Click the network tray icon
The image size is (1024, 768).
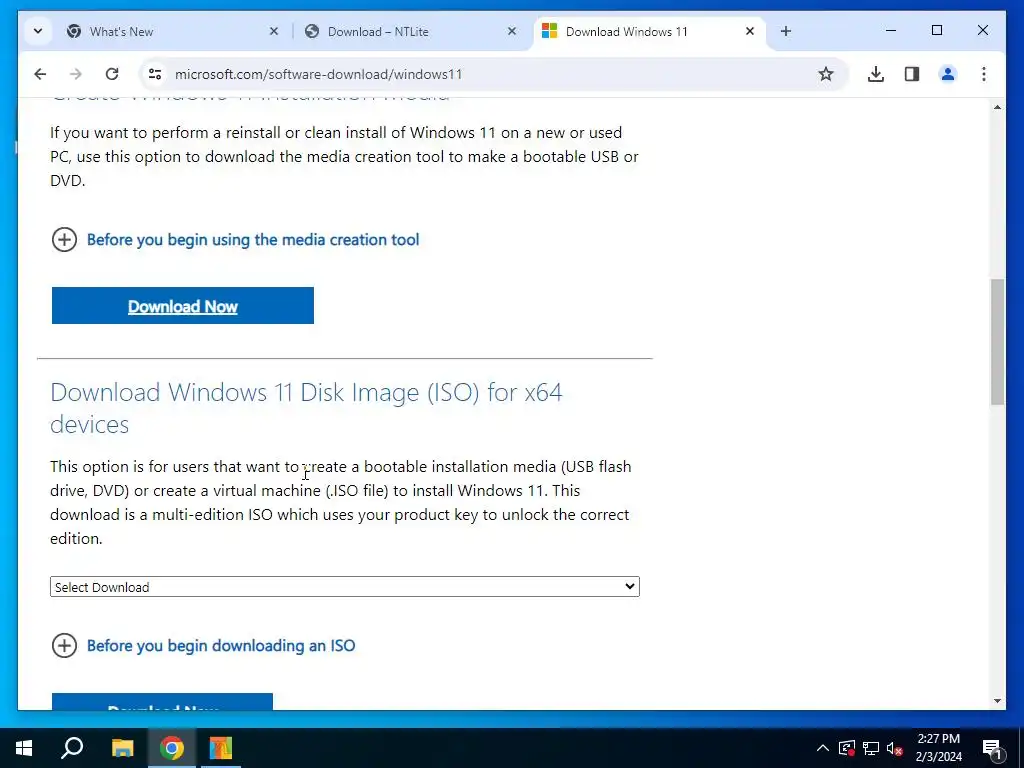pos(871,748)
